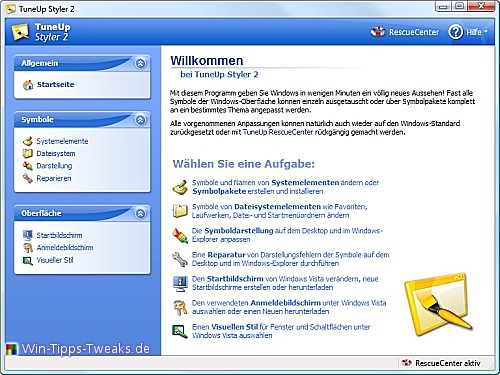
Task: Click the Darstellung crayon icon in the sidebar
Action: coord(28,166)
